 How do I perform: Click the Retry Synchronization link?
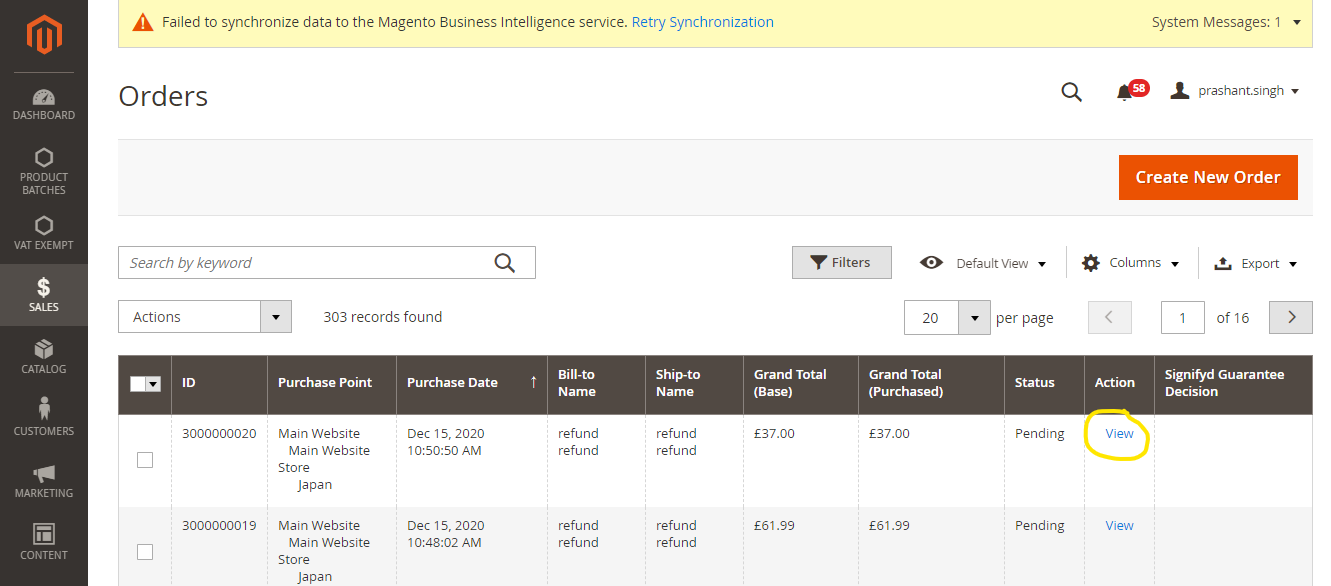(702, 22)
